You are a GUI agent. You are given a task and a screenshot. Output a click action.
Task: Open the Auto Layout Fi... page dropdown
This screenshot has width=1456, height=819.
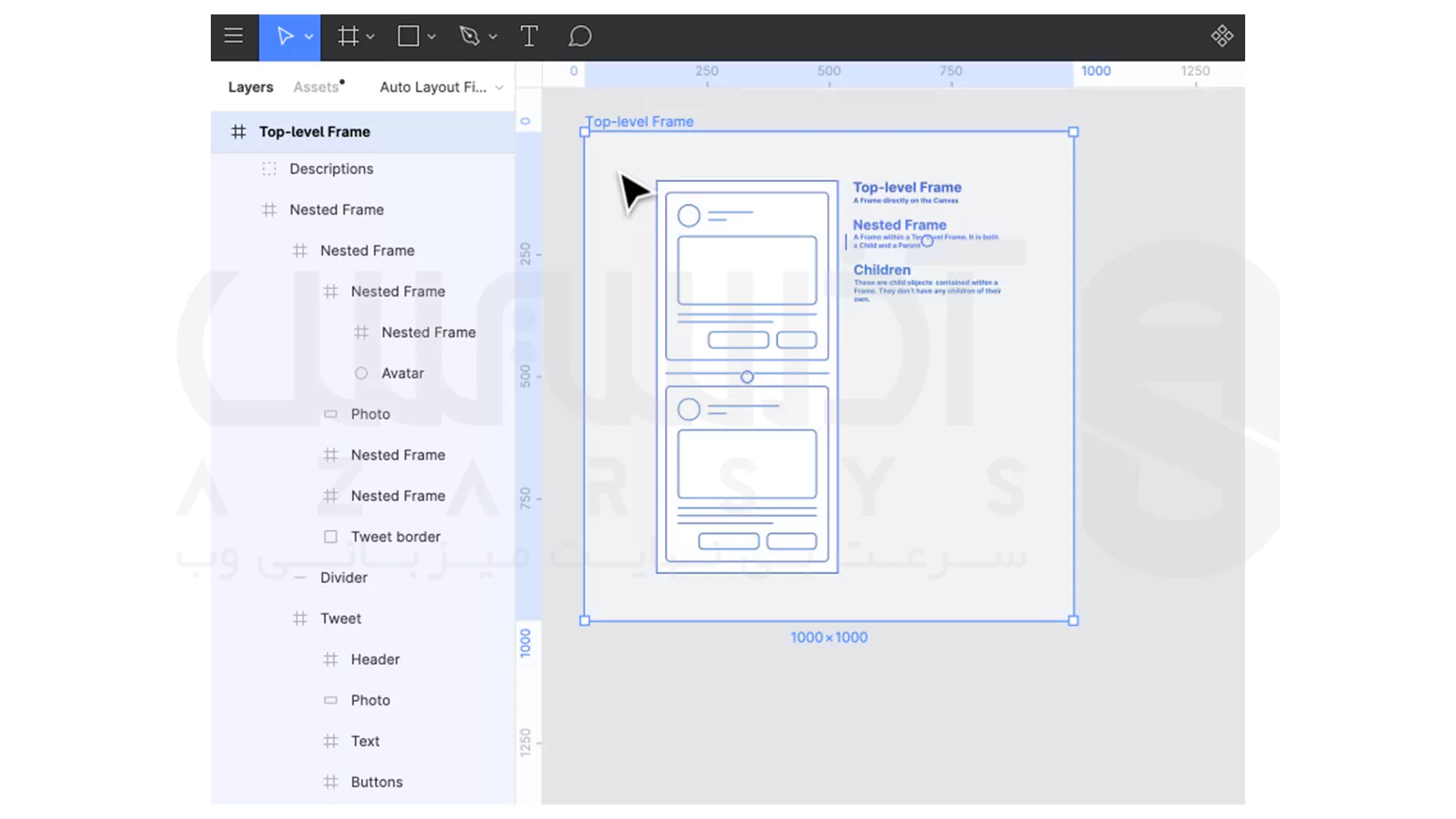coord(441,87)
